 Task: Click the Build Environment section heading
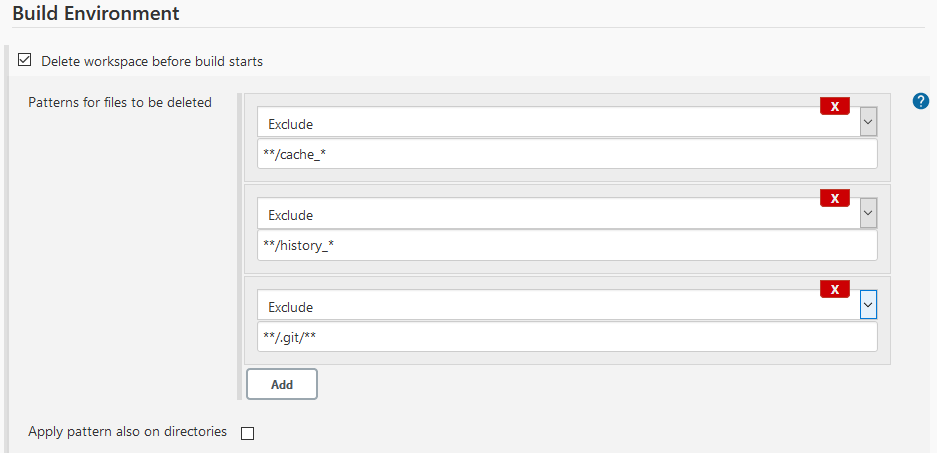[x=96, y=14]
